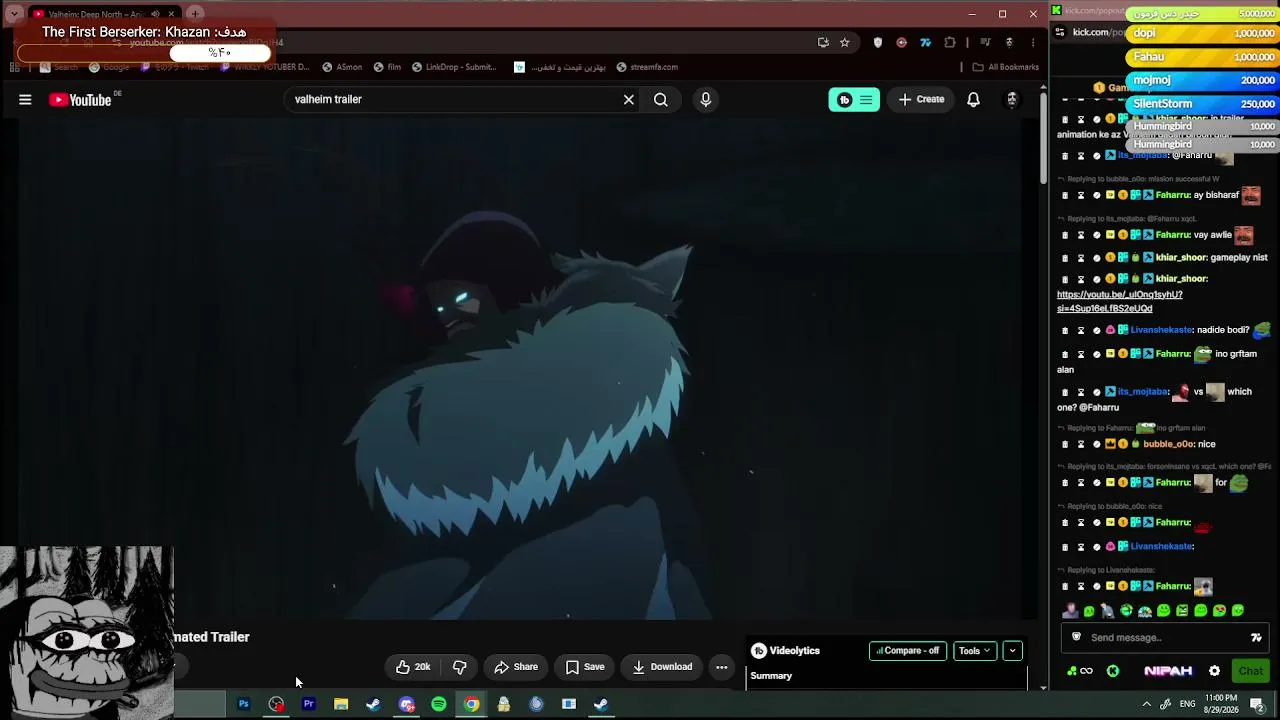This screenshot has width=1280, height=720.
Task: Download the Valheim video
Action: pos(662,667)
